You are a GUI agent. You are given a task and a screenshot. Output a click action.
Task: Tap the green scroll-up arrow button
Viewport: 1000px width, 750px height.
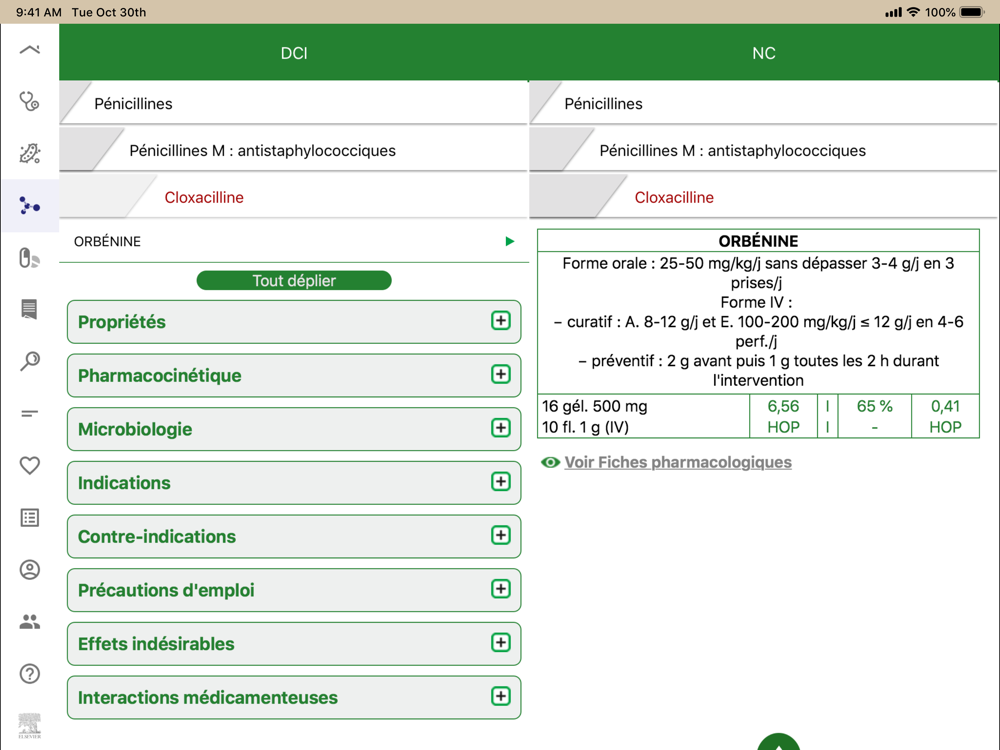[778, 742]
